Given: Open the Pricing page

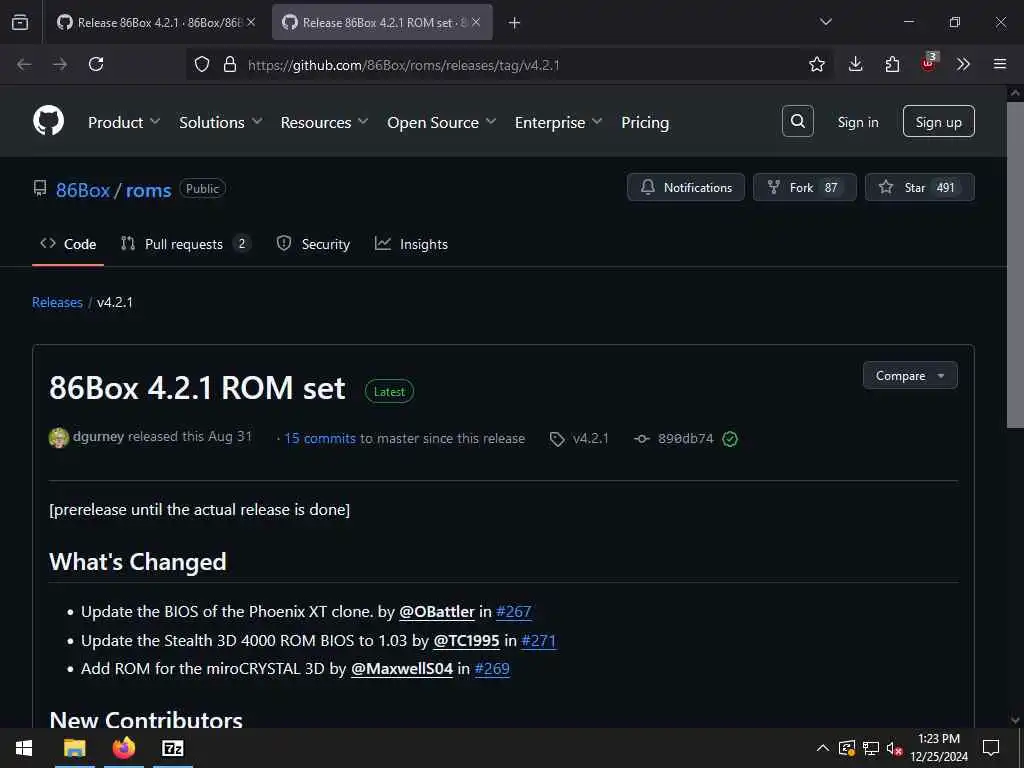Looking at the screenshot, I should pyautogui.click(x=645, y=122).
